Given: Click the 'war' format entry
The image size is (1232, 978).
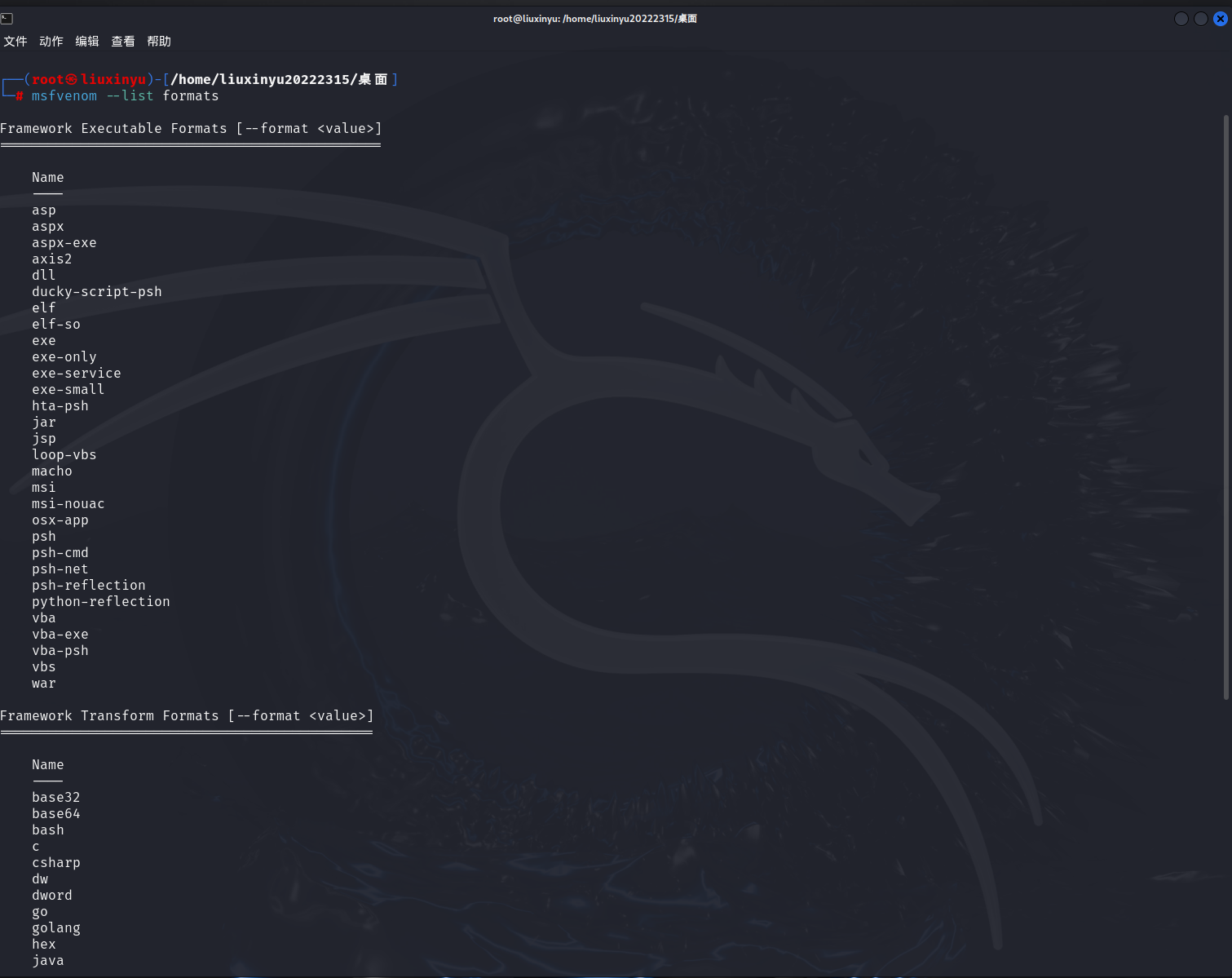Looking at the screenshot, I should click(44, 684).
